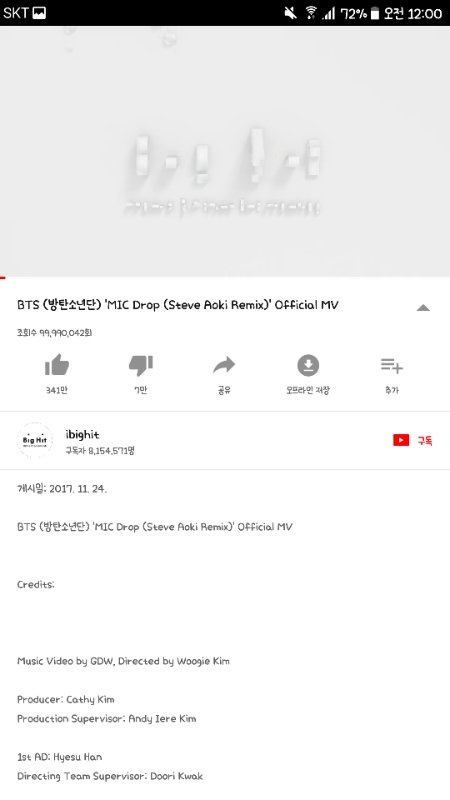Open the ibighit channel name
The image size is (450, 800).
pos(82,434)
